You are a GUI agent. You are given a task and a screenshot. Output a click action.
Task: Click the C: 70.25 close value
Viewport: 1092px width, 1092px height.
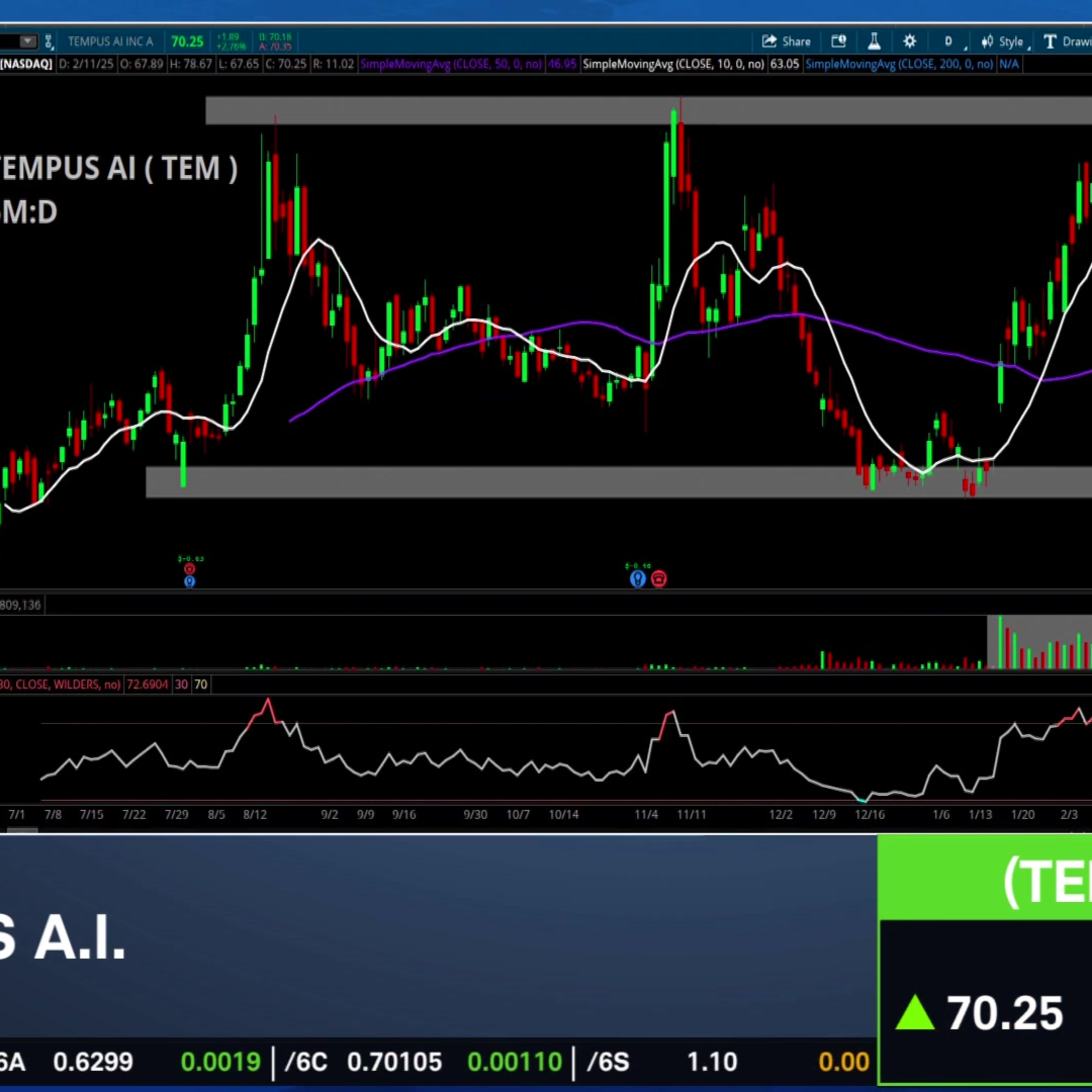(285, 64)
